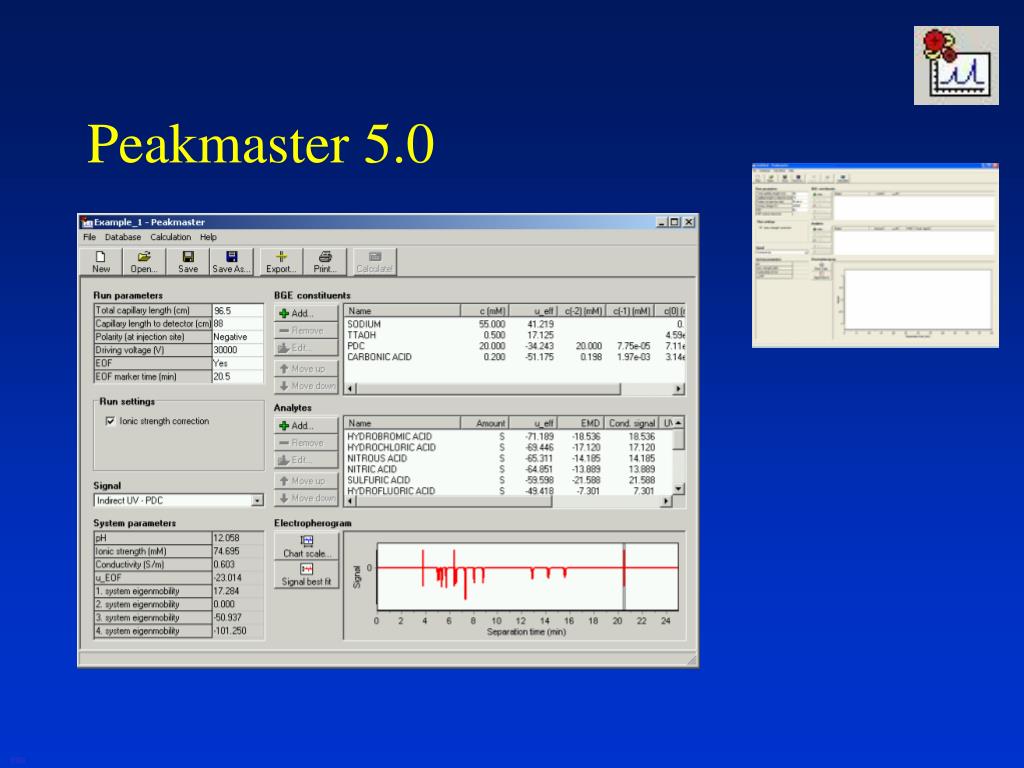
Task: Toggle Ionic strength correction checkbox
Action: pos(110,421)
